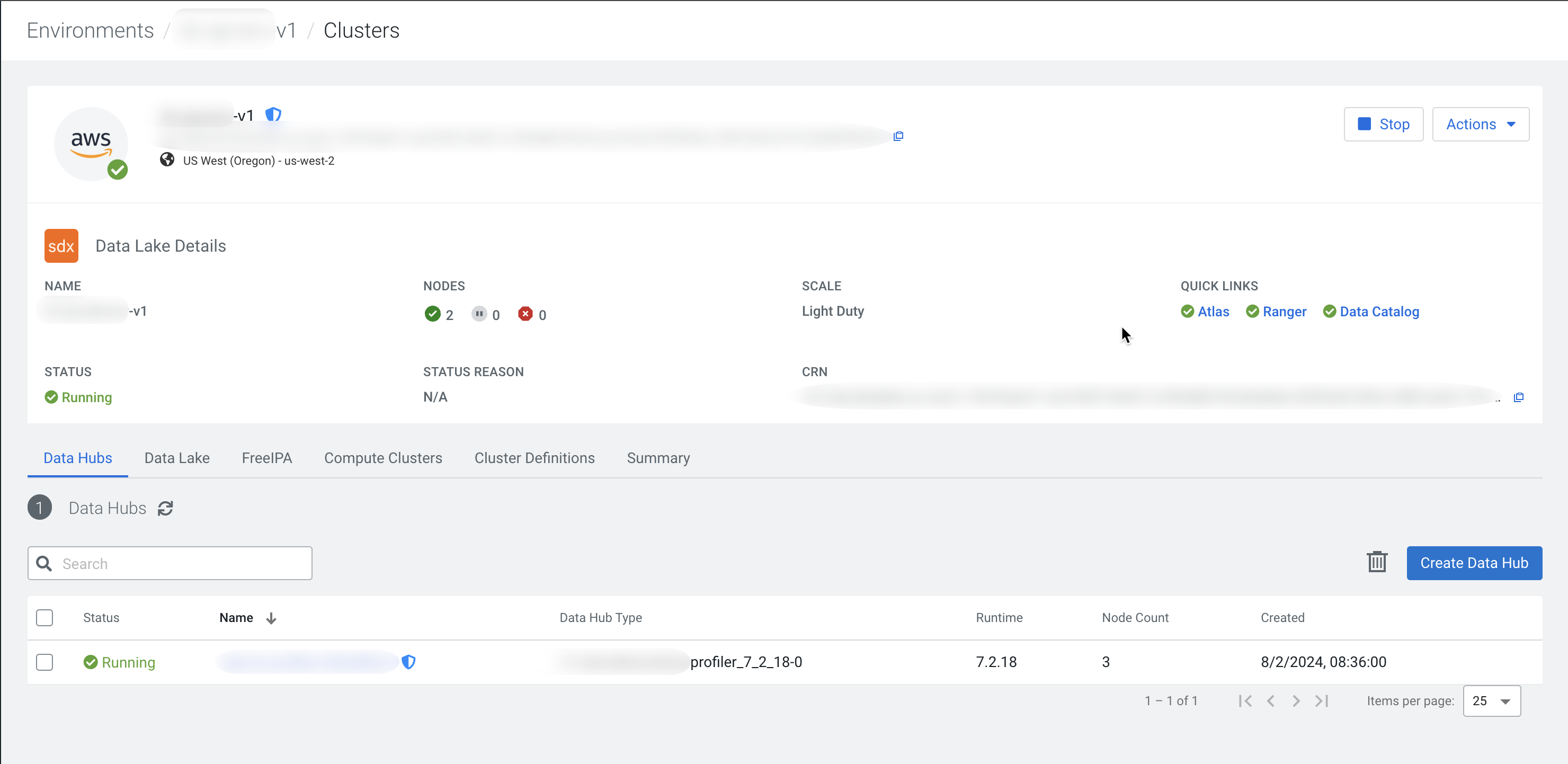Jump to the first results page
The width and height of the screenshot is (1568, 764).
click(1245, 701)
